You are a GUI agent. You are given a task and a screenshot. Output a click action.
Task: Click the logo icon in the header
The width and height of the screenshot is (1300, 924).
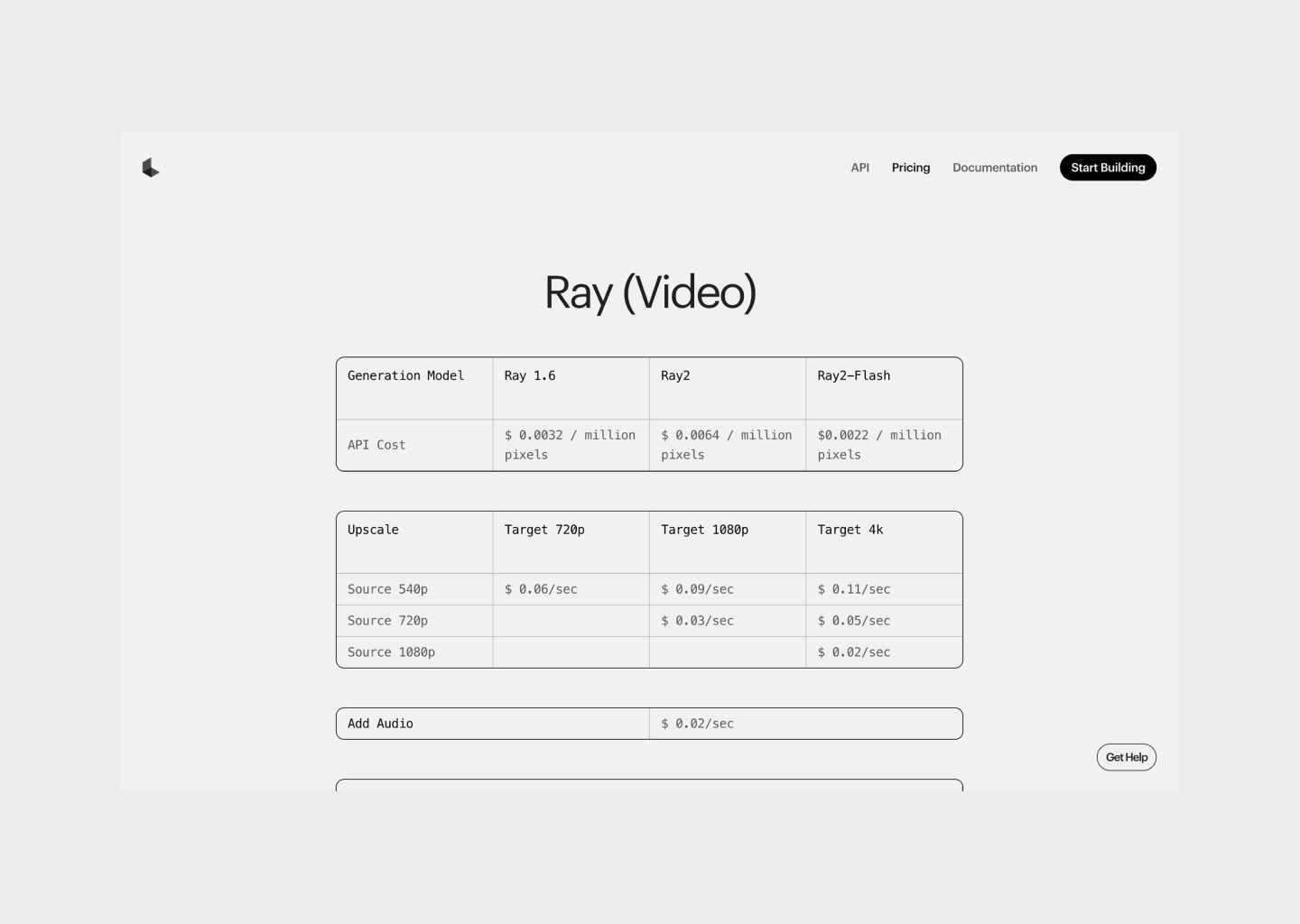[x=151, y=168]
